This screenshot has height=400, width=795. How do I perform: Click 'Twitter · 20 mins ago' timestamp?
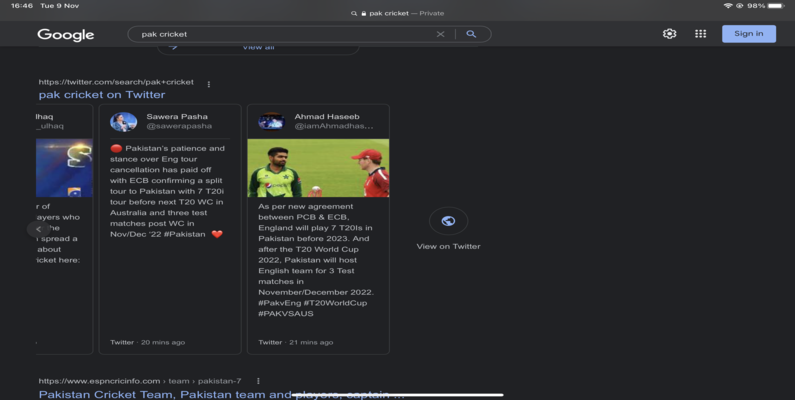(148, 342)
